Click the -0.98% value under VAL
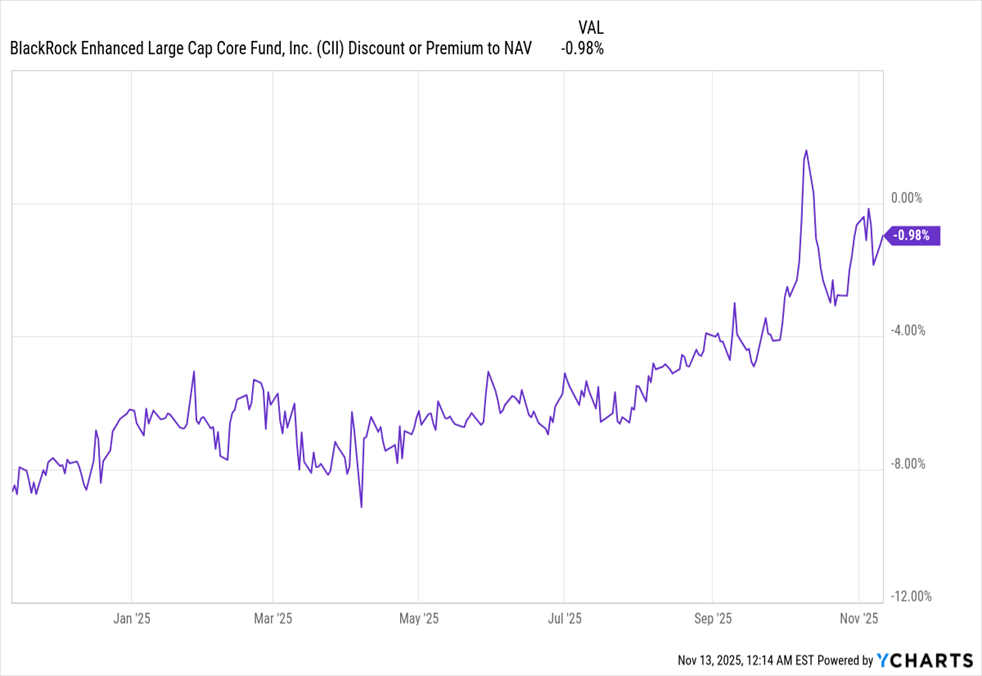The height and width of the screenshot is (676, 982). 582,47
